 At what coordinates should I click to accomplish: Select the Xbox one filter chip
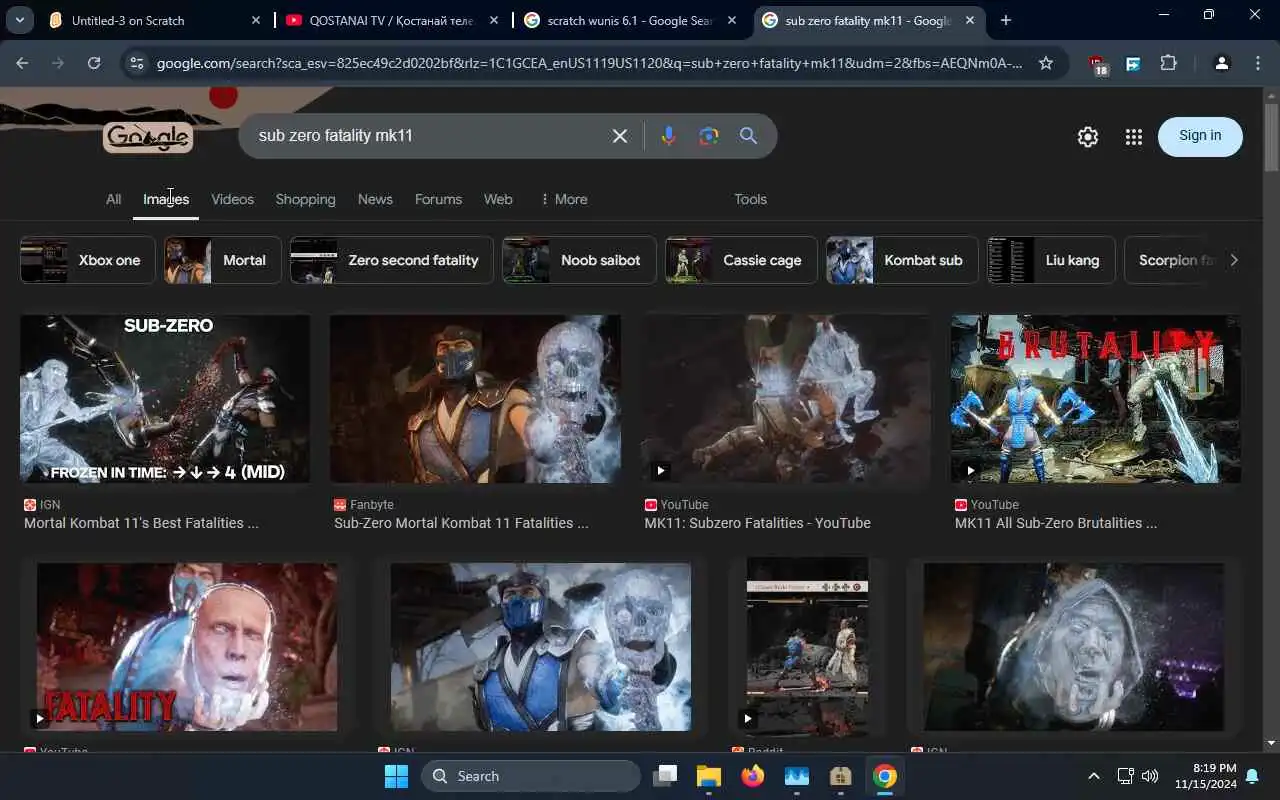pos(88,260)
